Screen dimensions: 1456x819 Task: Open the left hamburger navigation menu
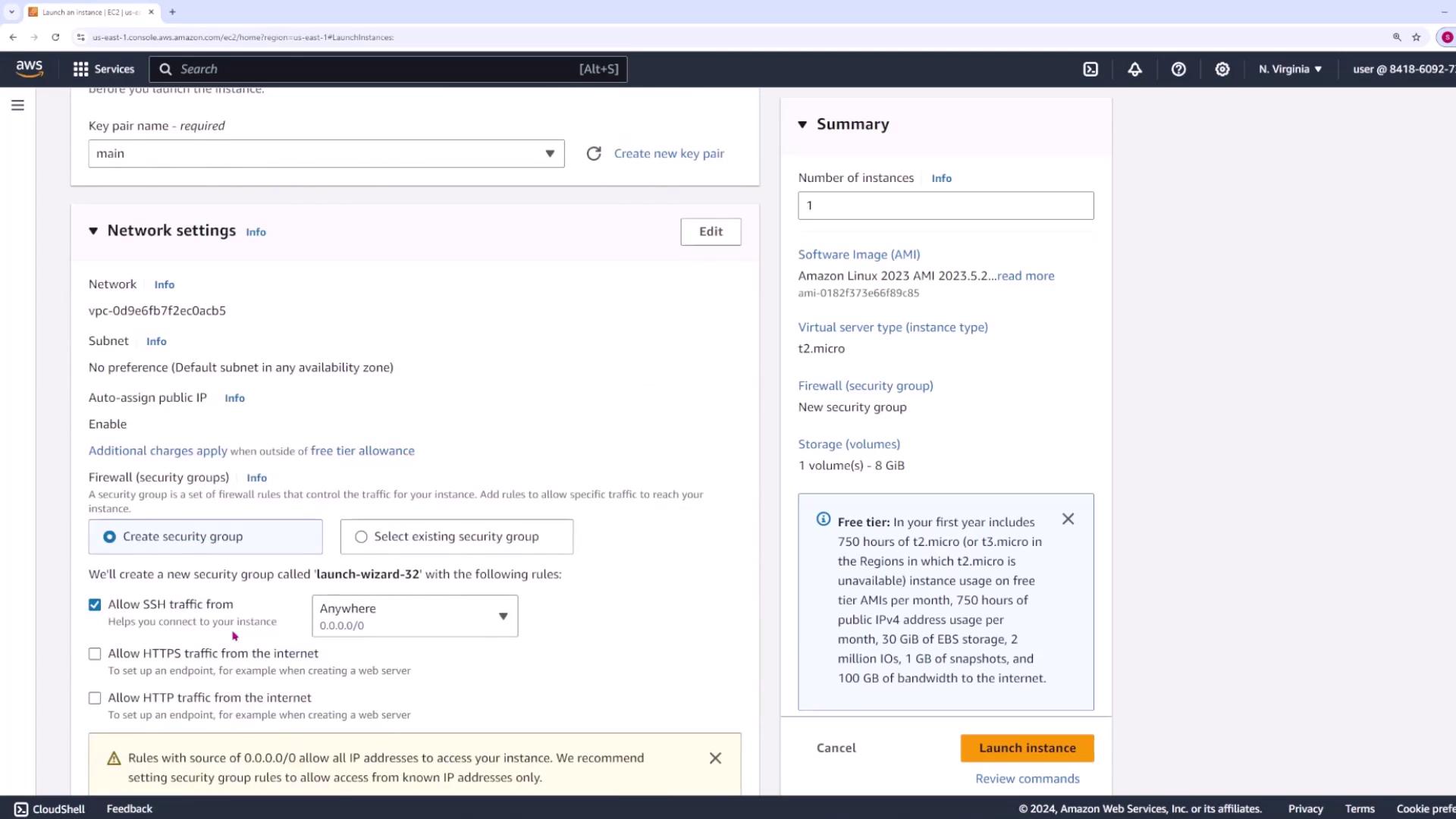(x=17, y=105)
